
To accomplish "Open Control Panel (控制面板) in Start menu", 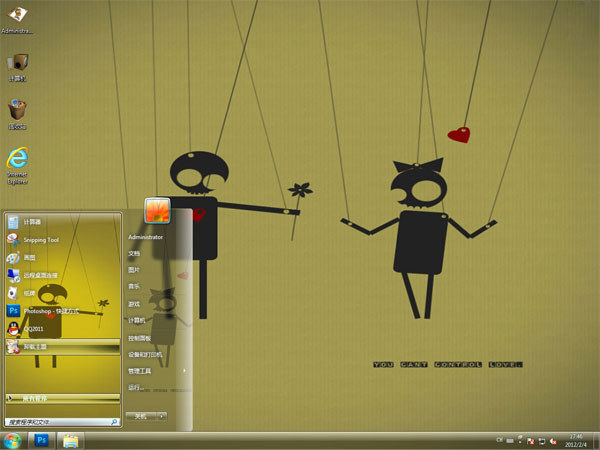I will coord(139,338).
